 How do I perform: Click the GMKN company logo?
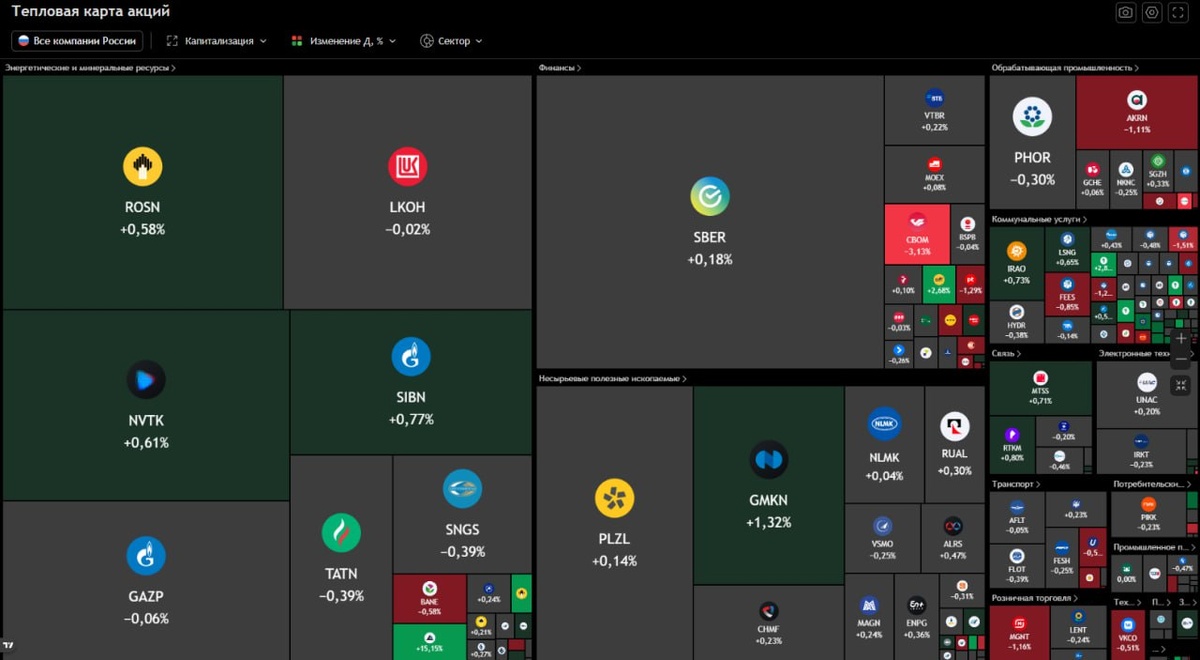tap(769, 460)
